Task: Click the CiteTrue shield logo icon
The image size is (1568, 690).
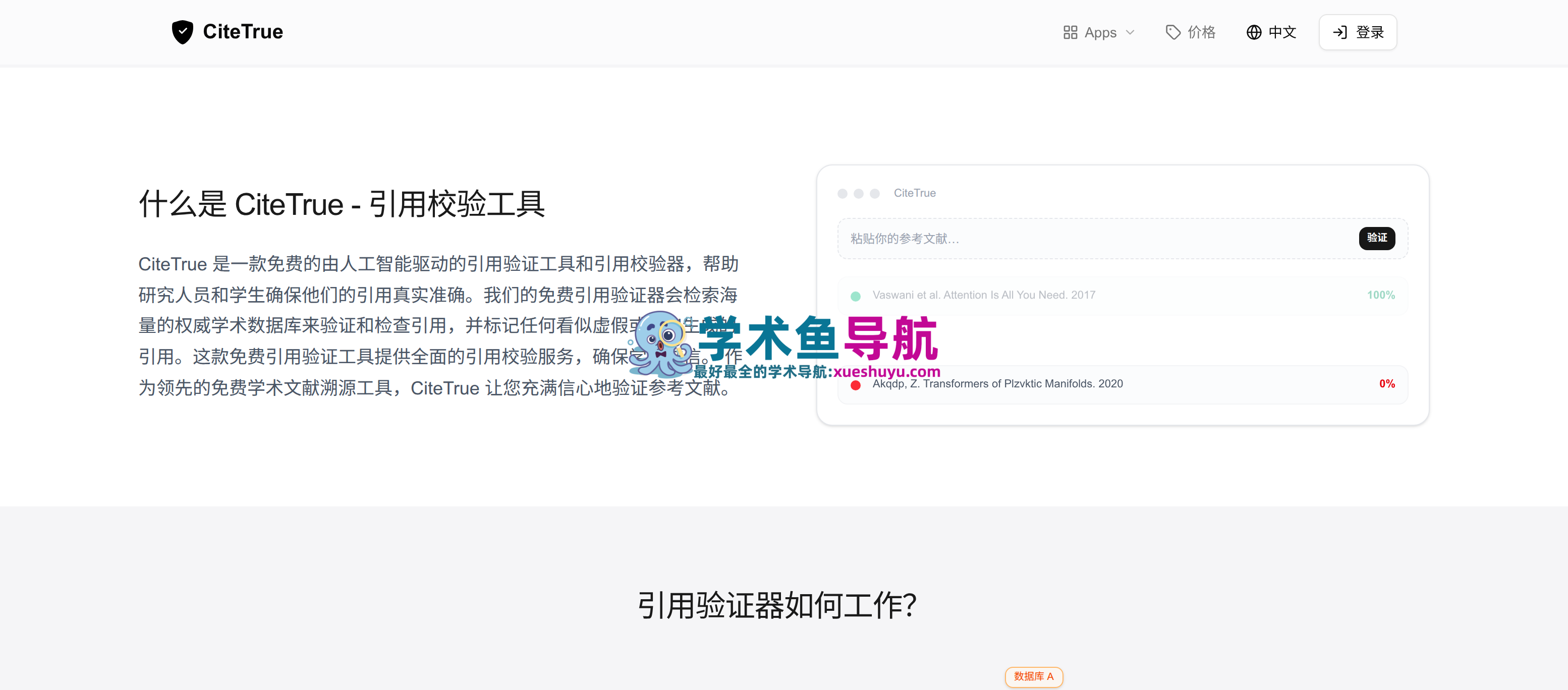Action: coord(182,32)
